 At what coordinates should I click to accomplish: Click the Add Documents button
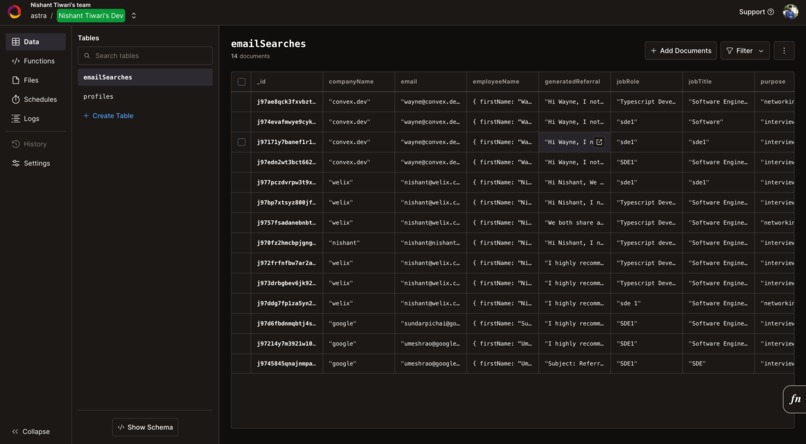[x=681, y=50]
